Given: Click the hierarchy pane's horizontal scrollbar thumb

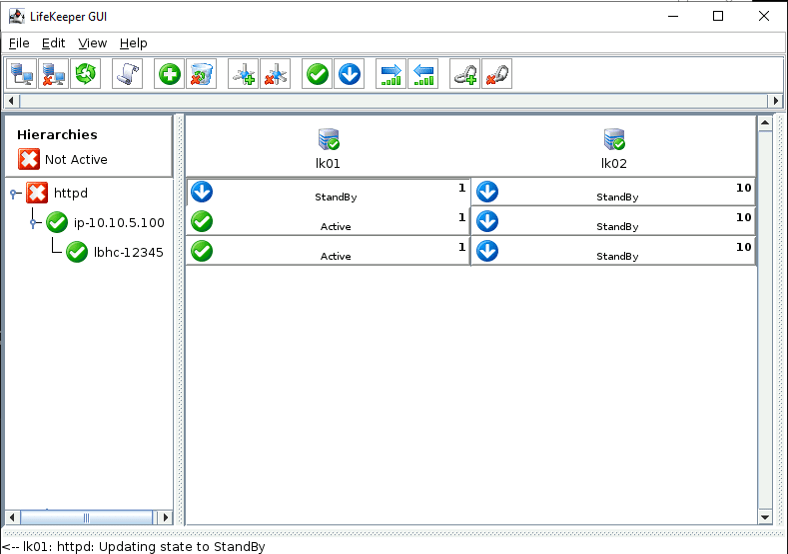Looking at the screenshot, I should pos(86,517).
